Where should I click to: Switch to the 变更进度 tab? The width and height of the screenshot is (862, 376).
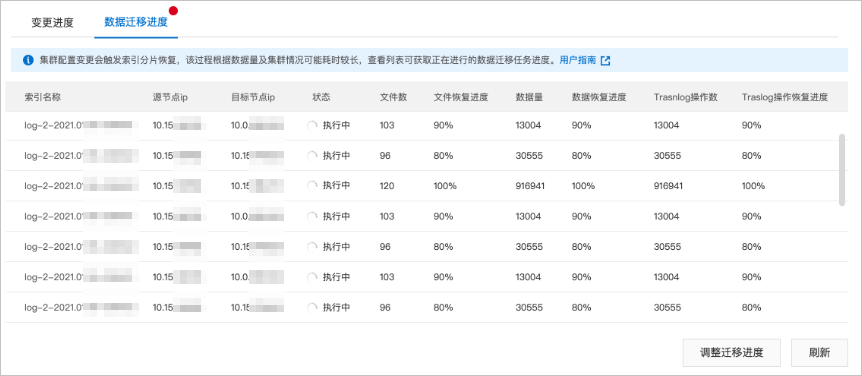point(52,23)
